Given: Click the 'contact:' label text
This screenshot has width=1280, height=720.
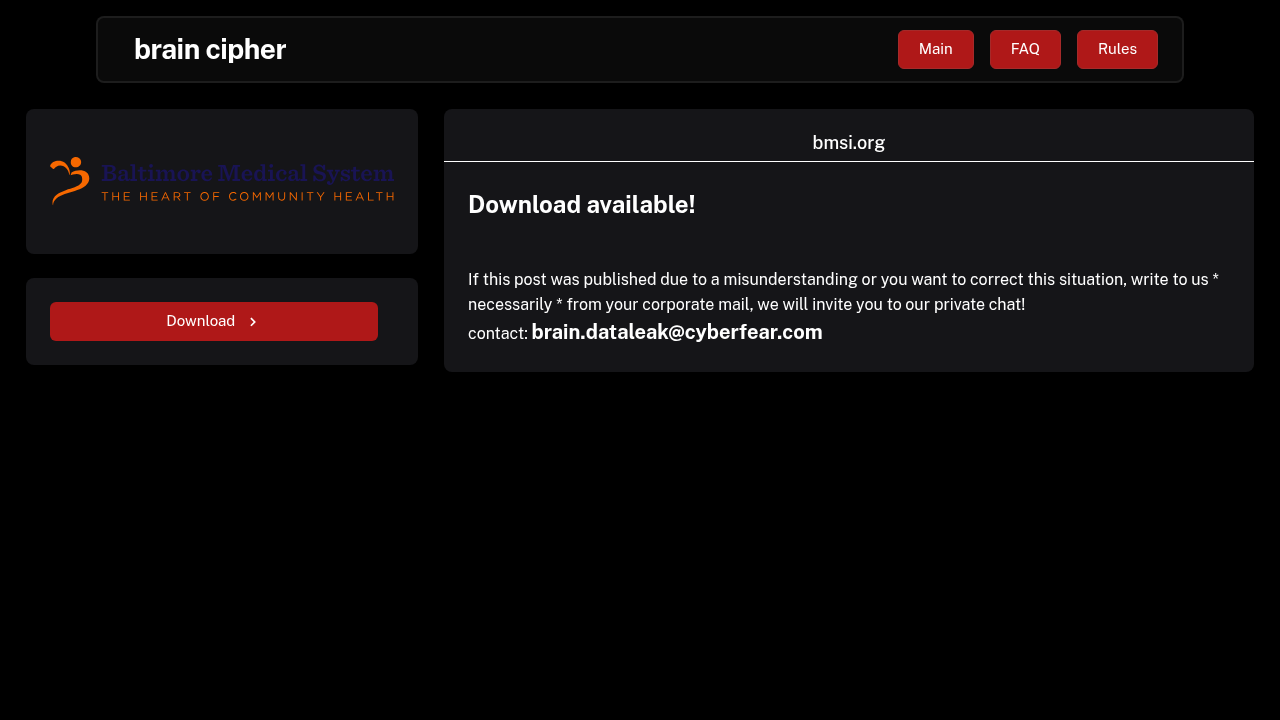Looking at the screenshot, I should [x=497, y=334].
